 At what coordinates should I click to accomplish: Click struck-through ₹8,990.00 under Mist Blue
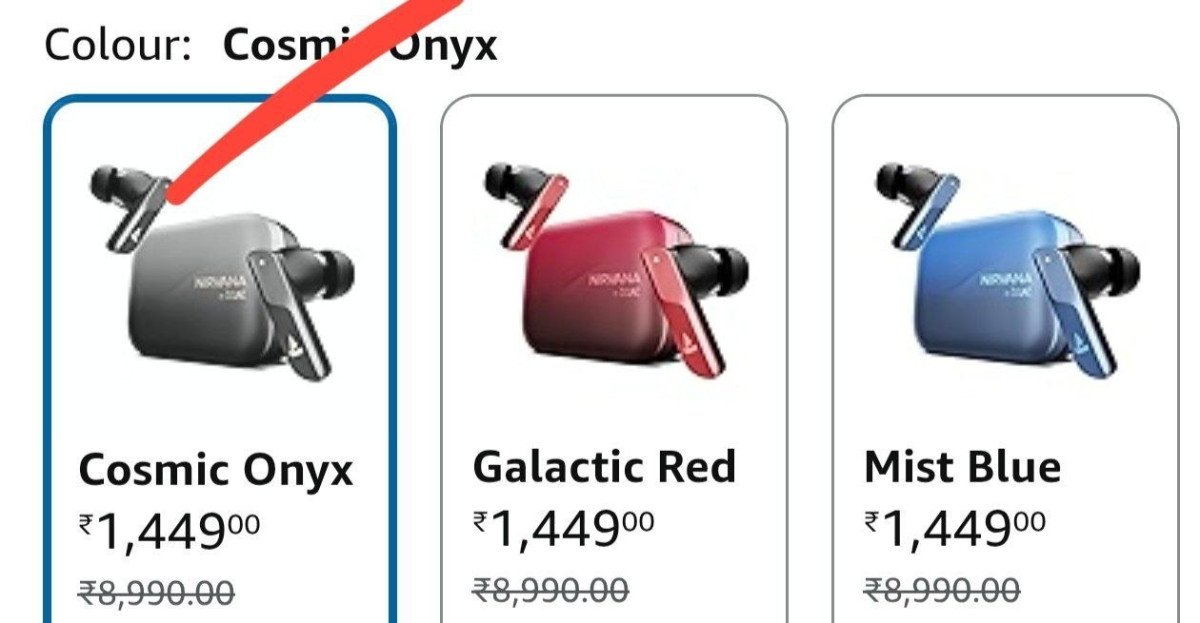click(942, 589)
